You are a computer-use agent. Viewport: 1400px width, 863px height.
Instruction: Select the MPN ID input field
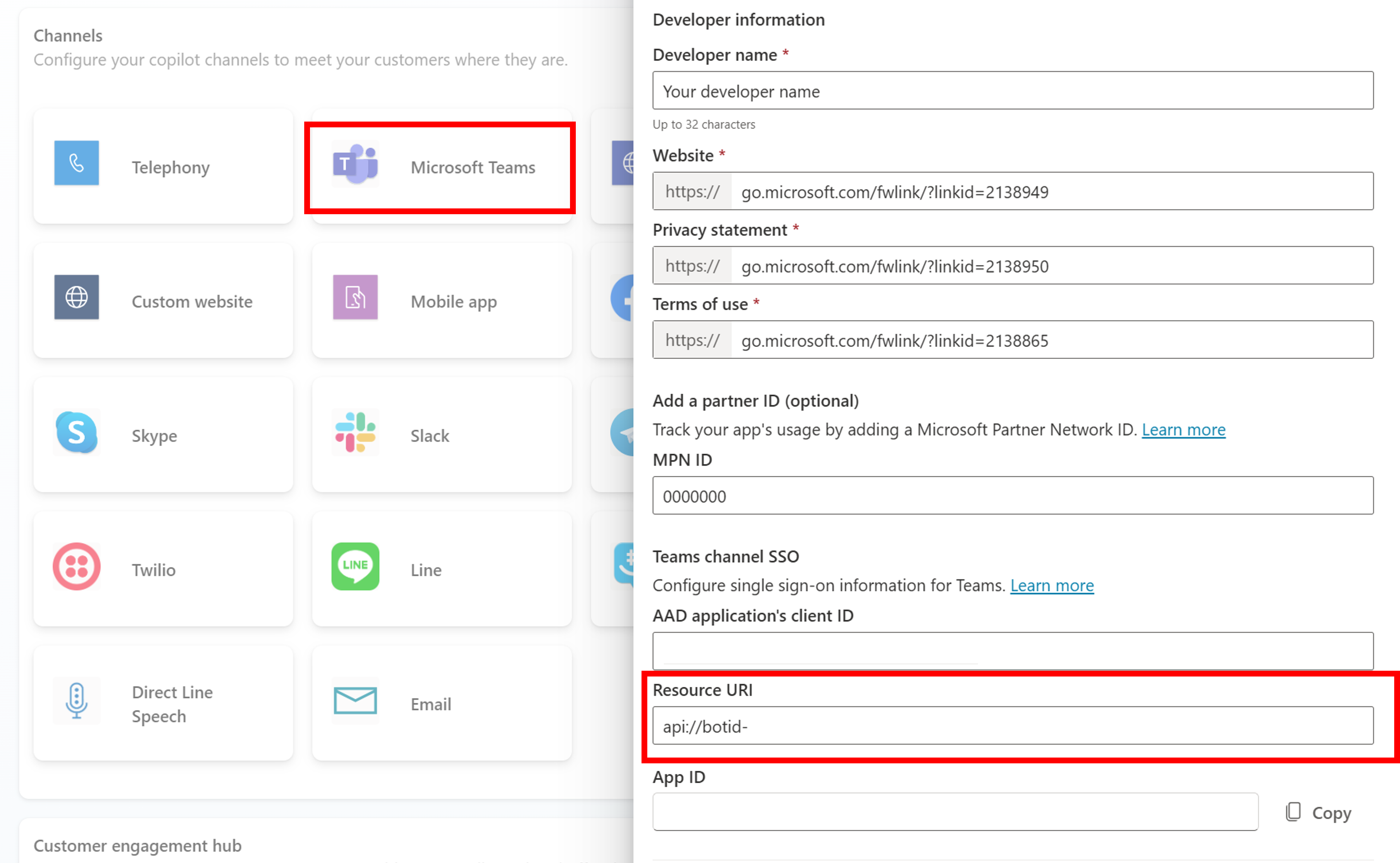(1013, 496)
